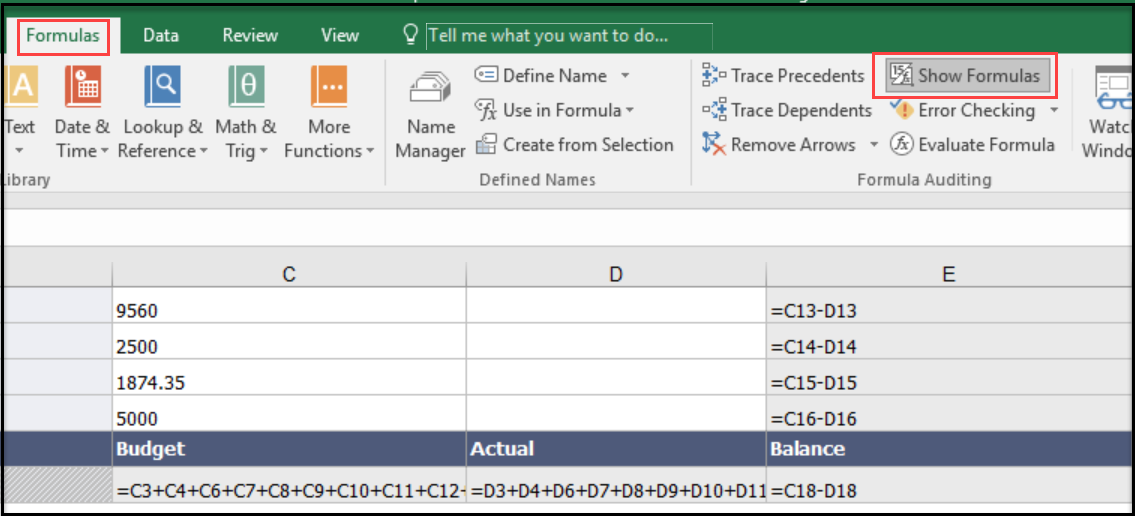Click the Define Name tag icon

click(x=486, y=75)
